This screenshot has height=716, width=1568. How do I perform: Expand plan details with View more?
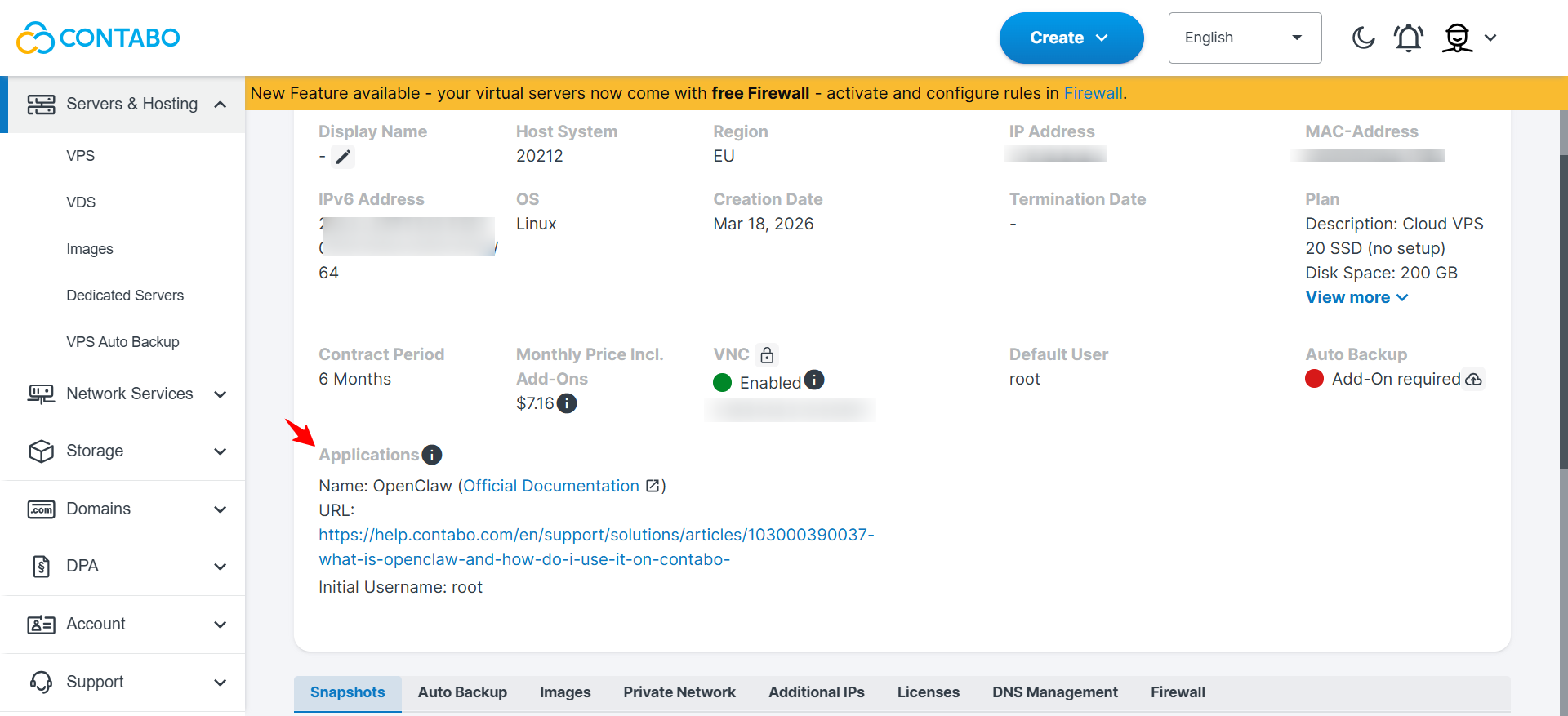pyautogui.click(x=1356, y=297)
